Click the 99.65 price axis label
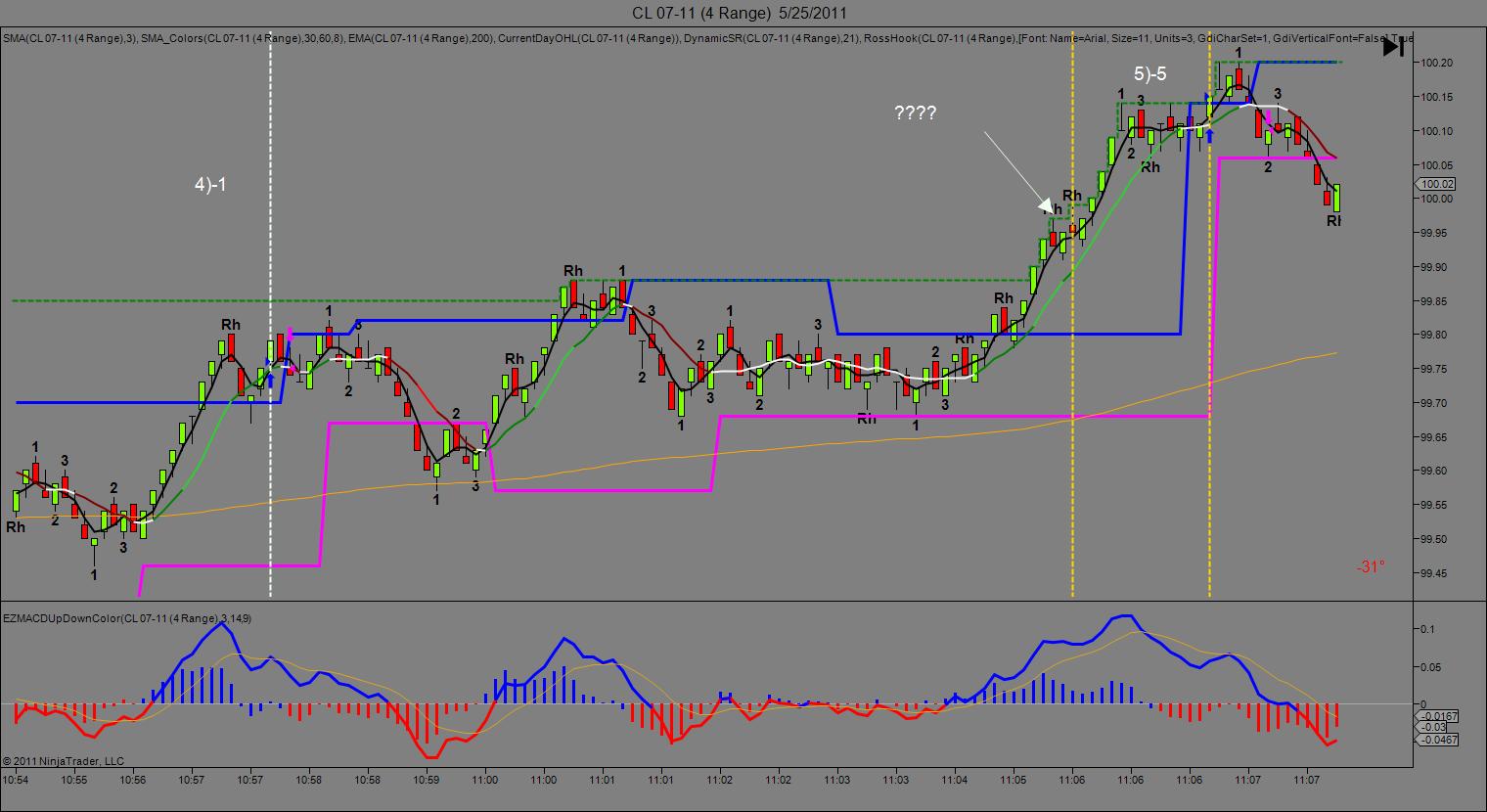 coord(1436,437)
